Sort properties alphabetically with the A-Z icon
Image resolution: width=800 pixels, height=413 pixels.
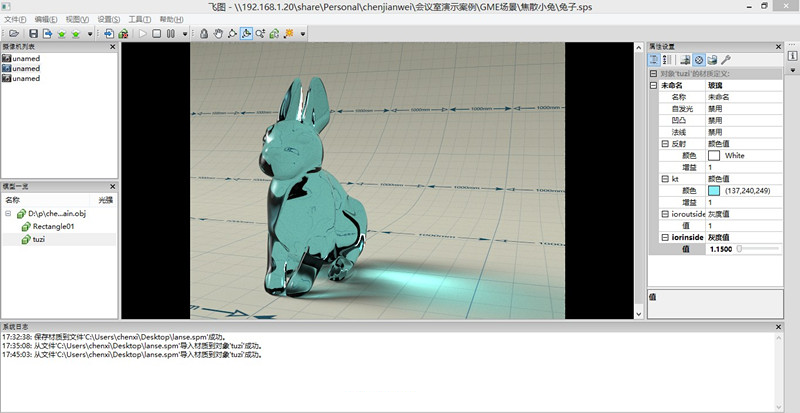coord(666,60)
